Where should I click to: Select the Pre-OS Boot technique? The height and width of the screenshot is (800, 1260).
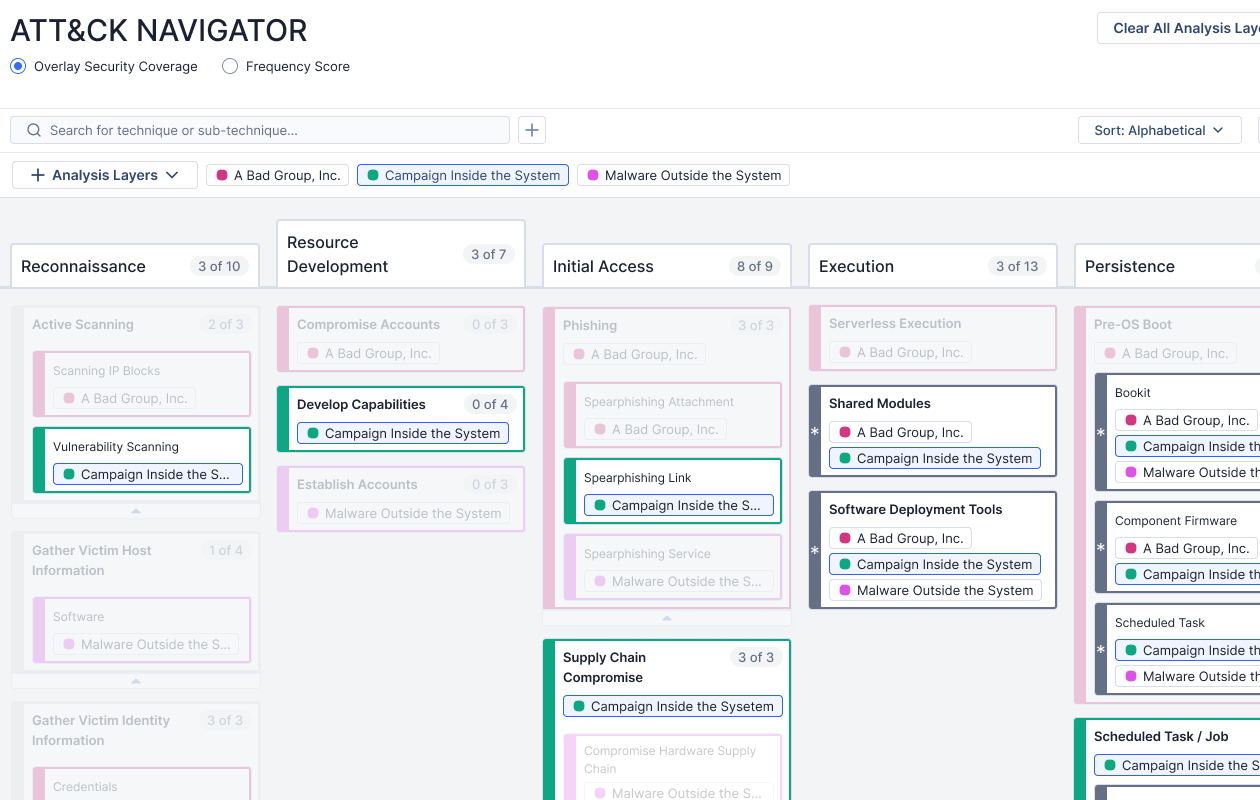click(1133, 324)
